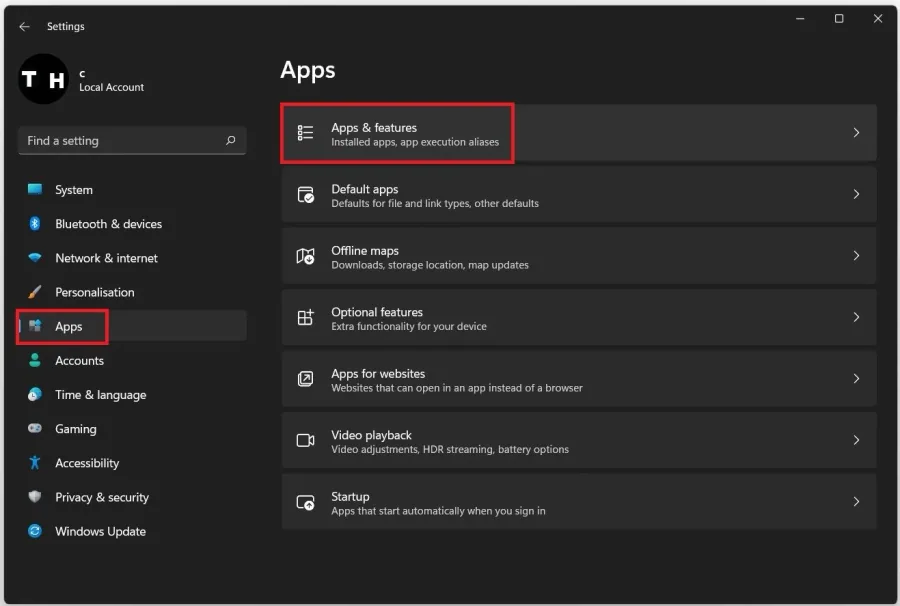Click the Apps & features list icon
Screen dimensions: 900x606
pos(305,133)
